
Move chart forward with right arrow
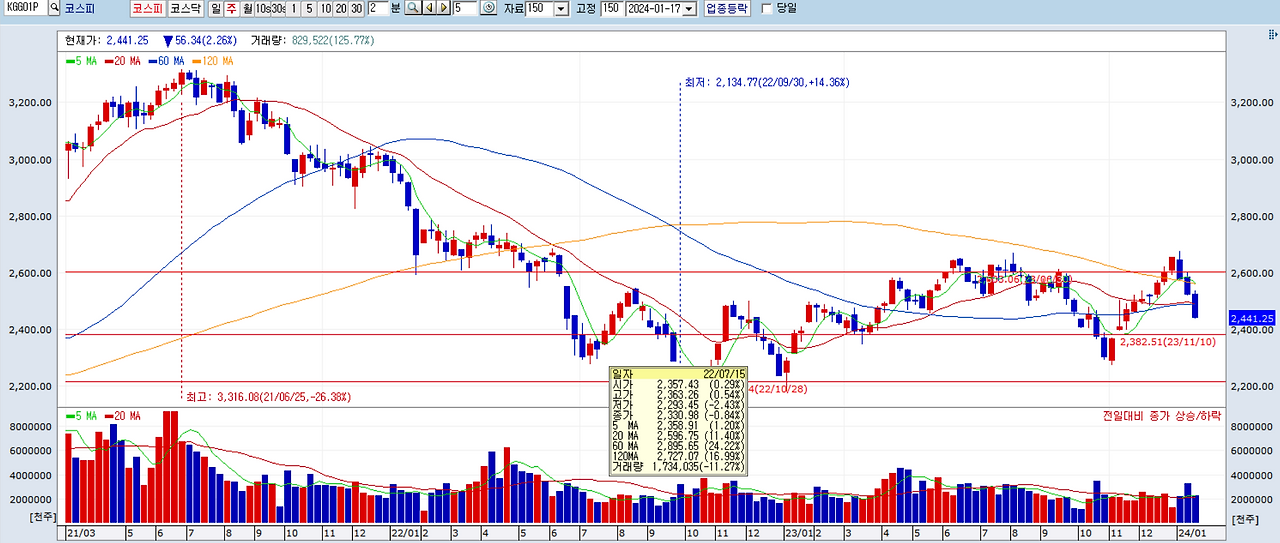tap(442, 8)
